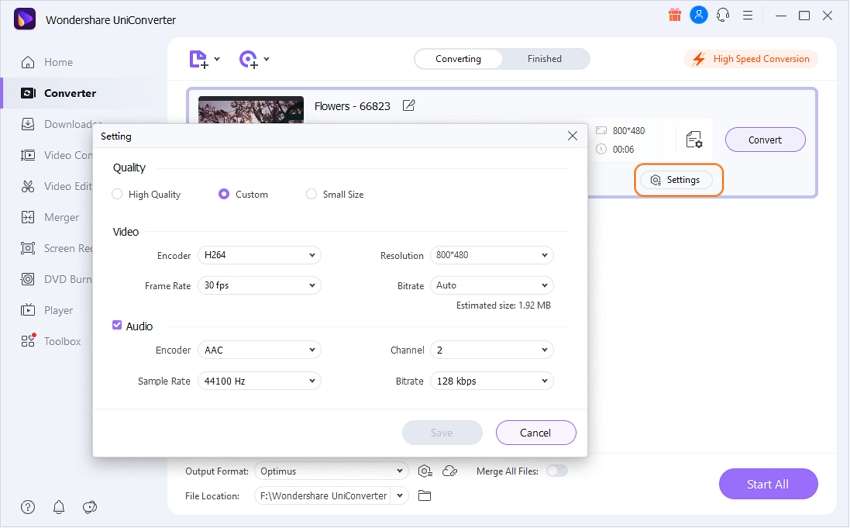Open output folder icon
Viewport: 850px width, 528px height.
pyautogui.click(x=424, y=495)
